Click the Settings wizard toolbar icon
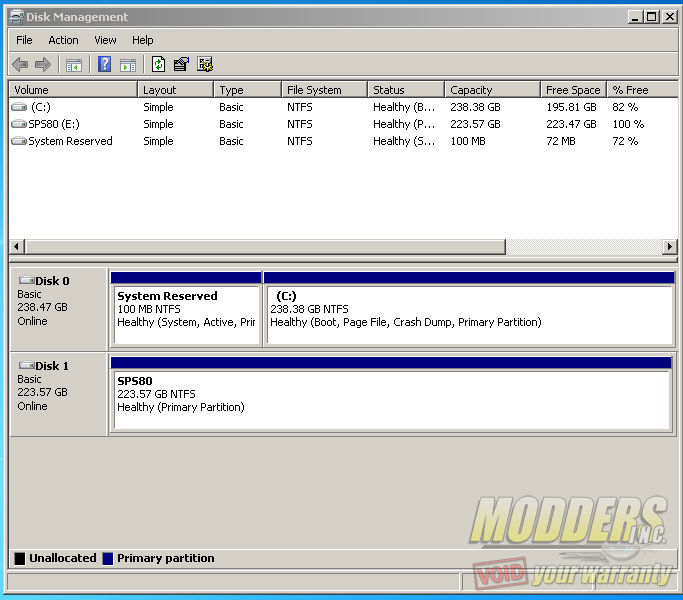Image resolution: width=683 pixels, height=600 pixels. [x=205, y=64]
